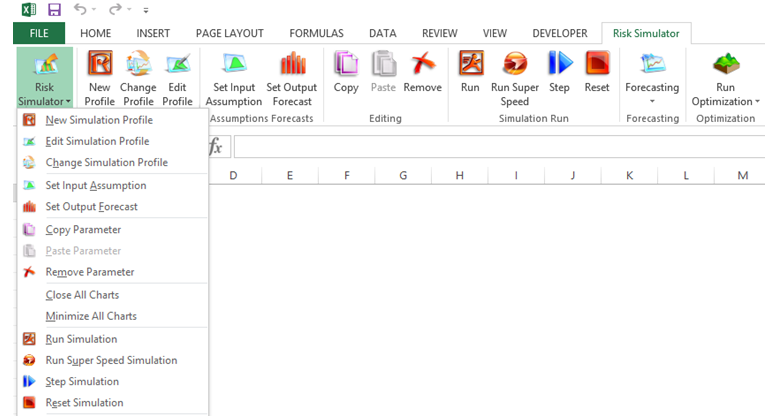Click the Undo arrow in quick access toolbar
This screenshot has height=416, width=774.
tap(80, 9)
